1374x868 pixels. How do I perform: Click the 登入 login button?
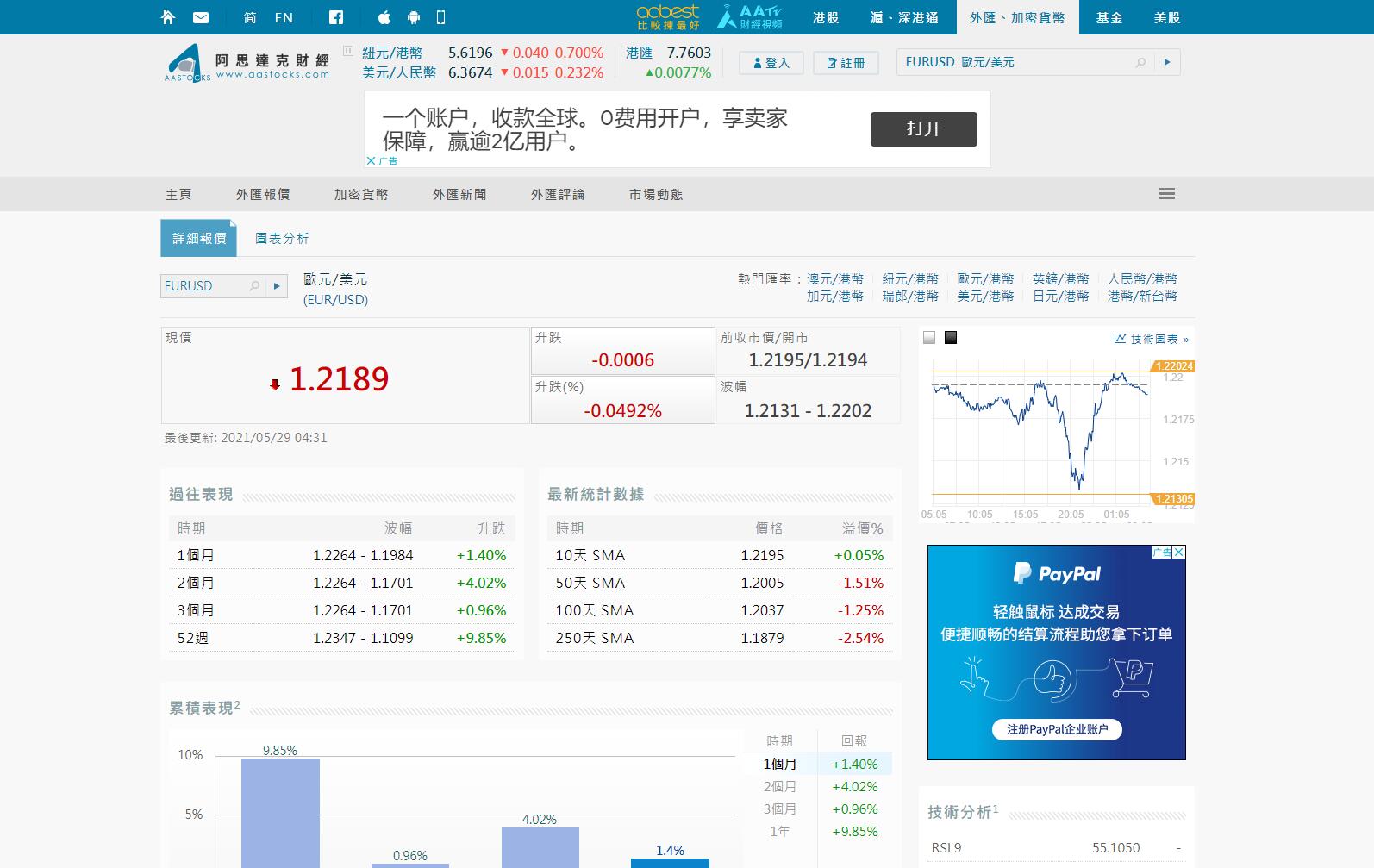pos(771,63)
